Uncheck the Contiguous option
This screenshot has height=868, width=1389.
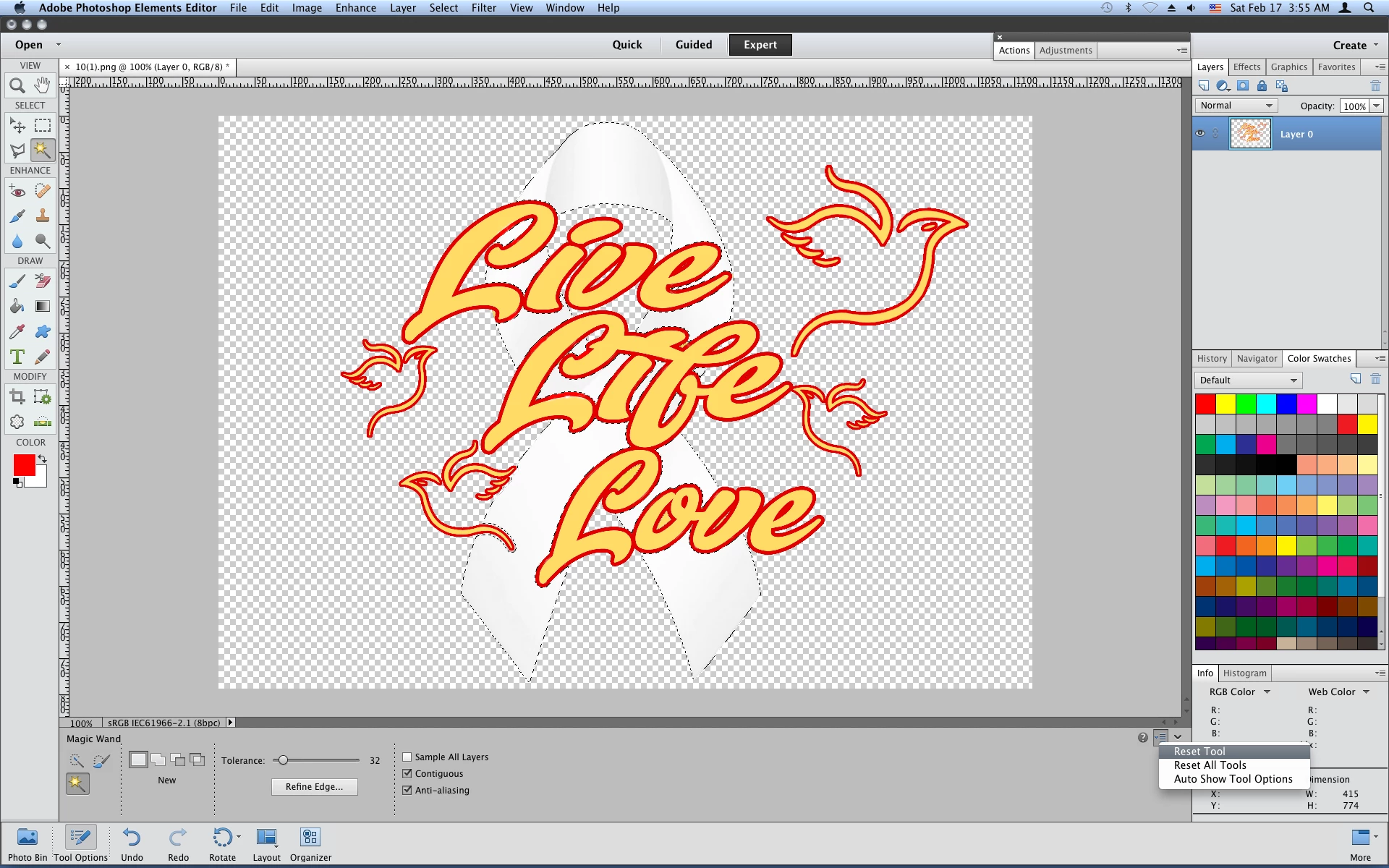click(x=407, y=773)
